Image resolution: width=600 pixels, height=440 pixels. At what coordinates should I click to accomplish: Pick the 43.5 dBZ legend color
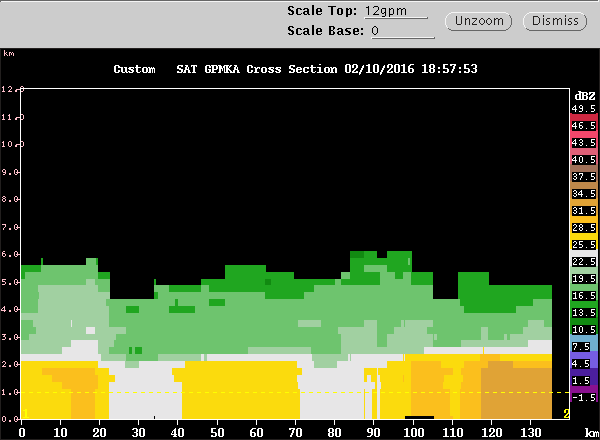(583, 142)
